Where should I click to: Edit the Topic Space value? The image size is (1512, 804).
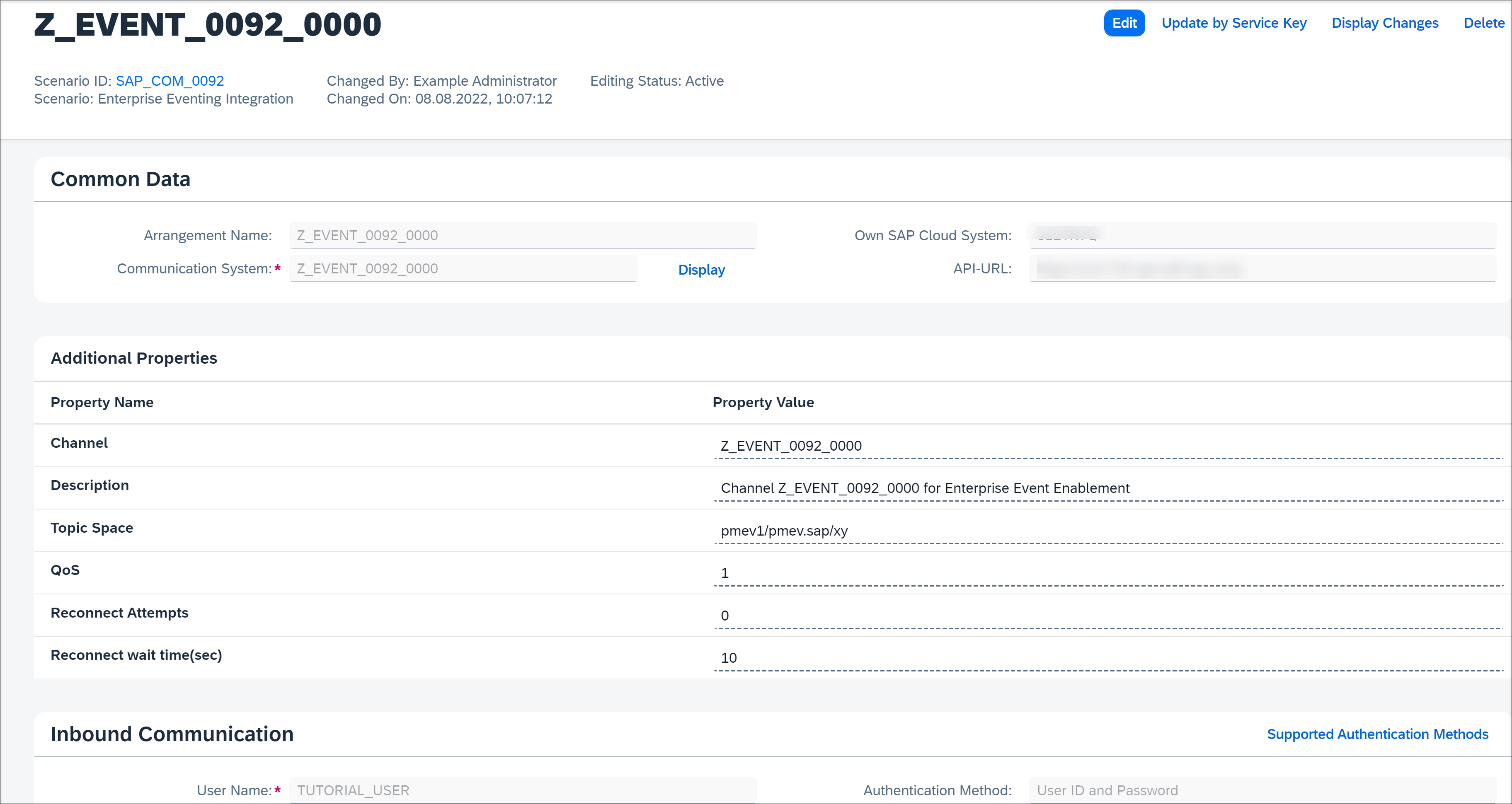tap(1108, 531)
